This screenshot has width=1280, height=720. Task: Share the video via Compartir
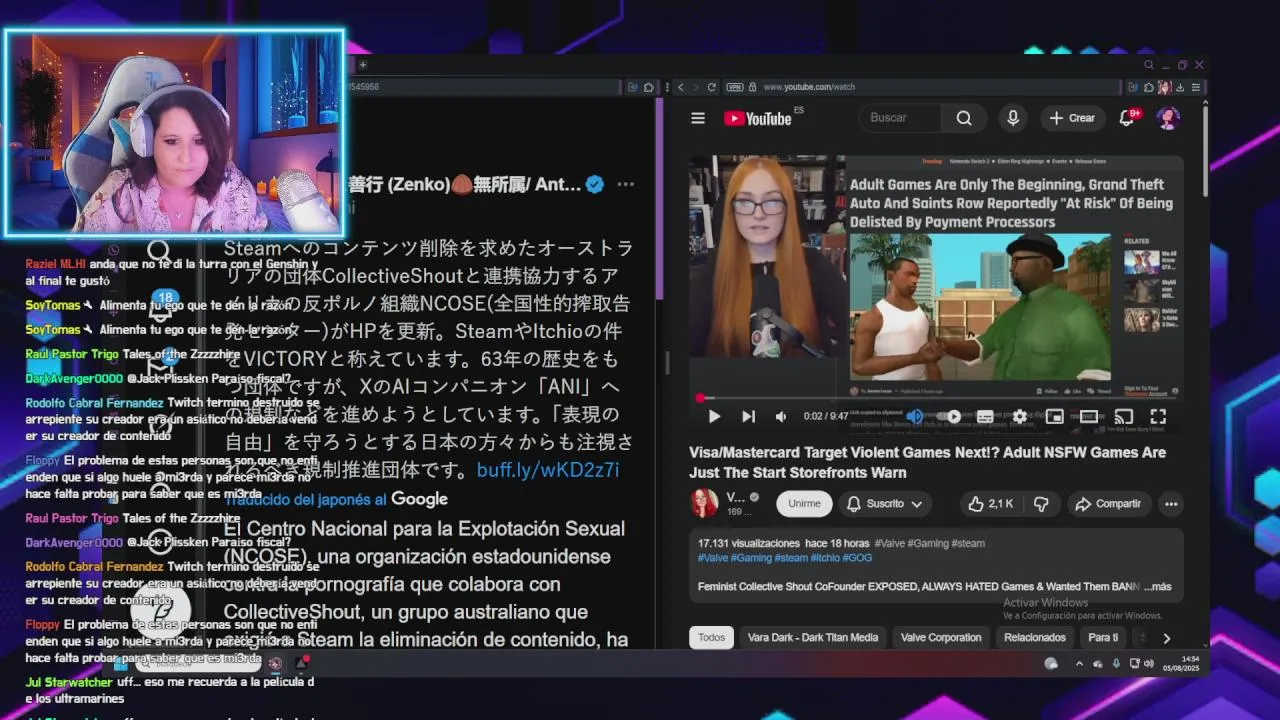pyautogui.click(x=1107, y=504)
